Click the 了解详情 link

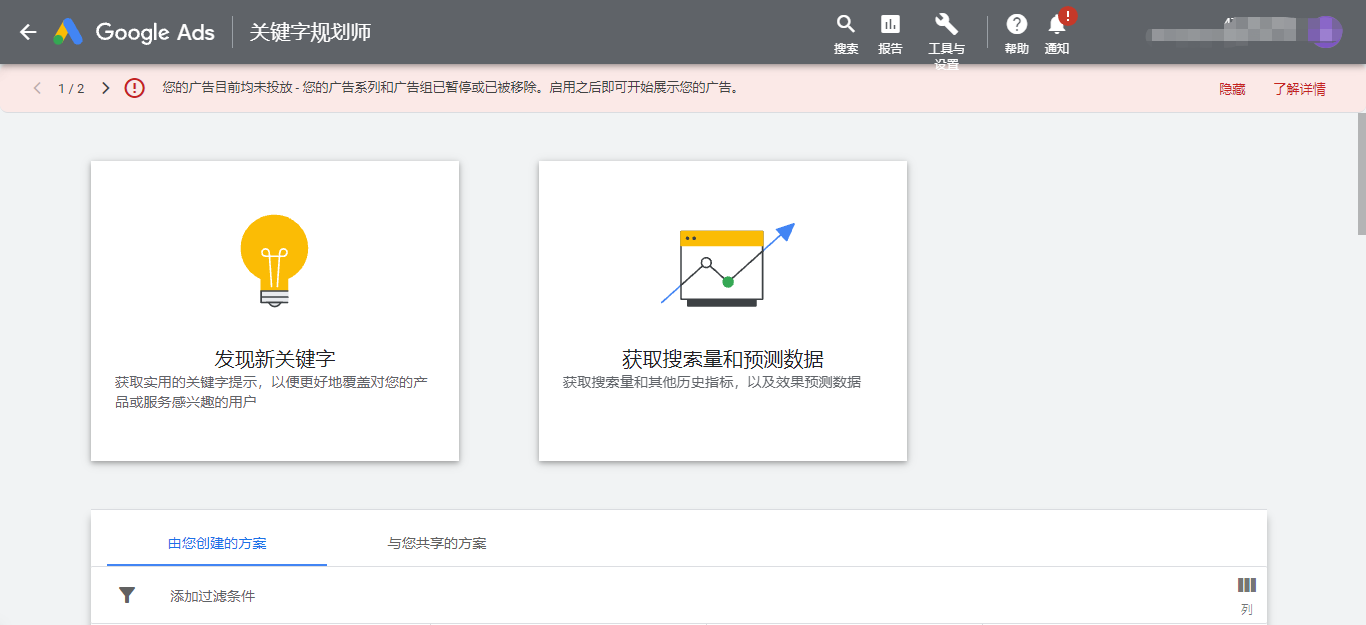(x=1299, y=89)
